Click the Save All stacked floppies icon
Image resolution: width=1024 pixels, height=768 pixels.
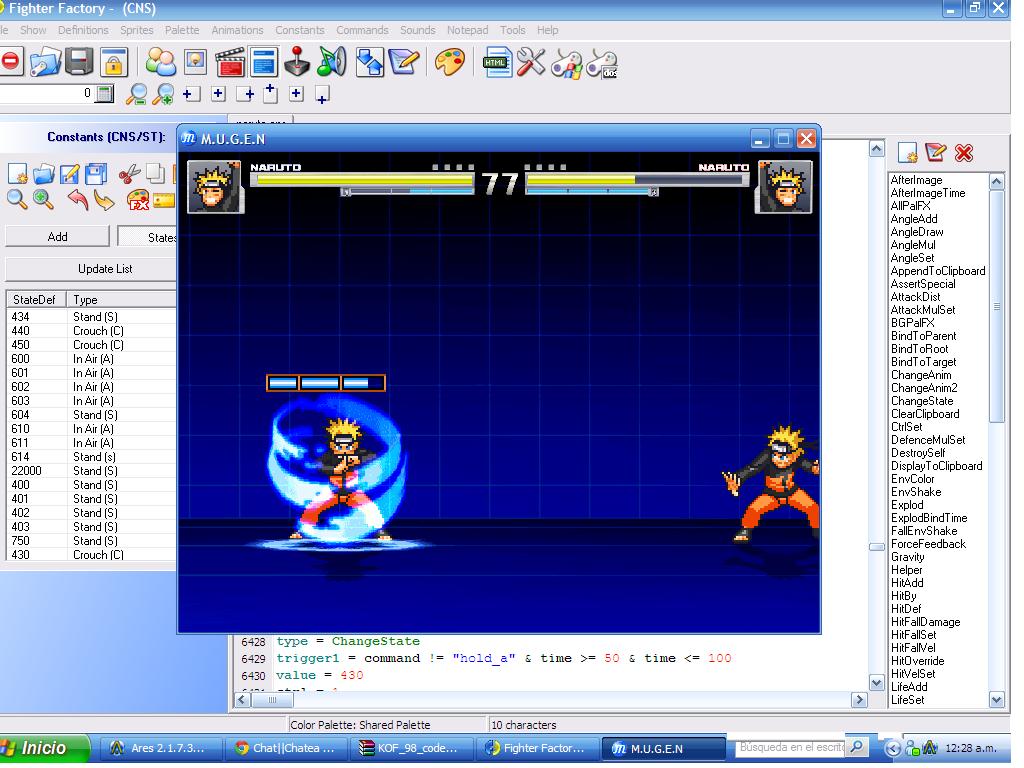[96, 174]
